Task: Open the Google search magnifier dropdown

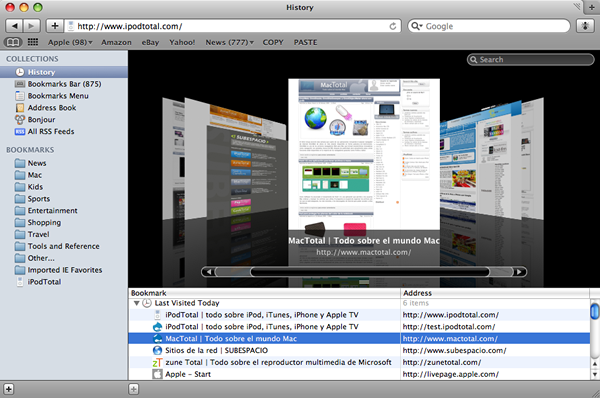Action: point(416,26)
